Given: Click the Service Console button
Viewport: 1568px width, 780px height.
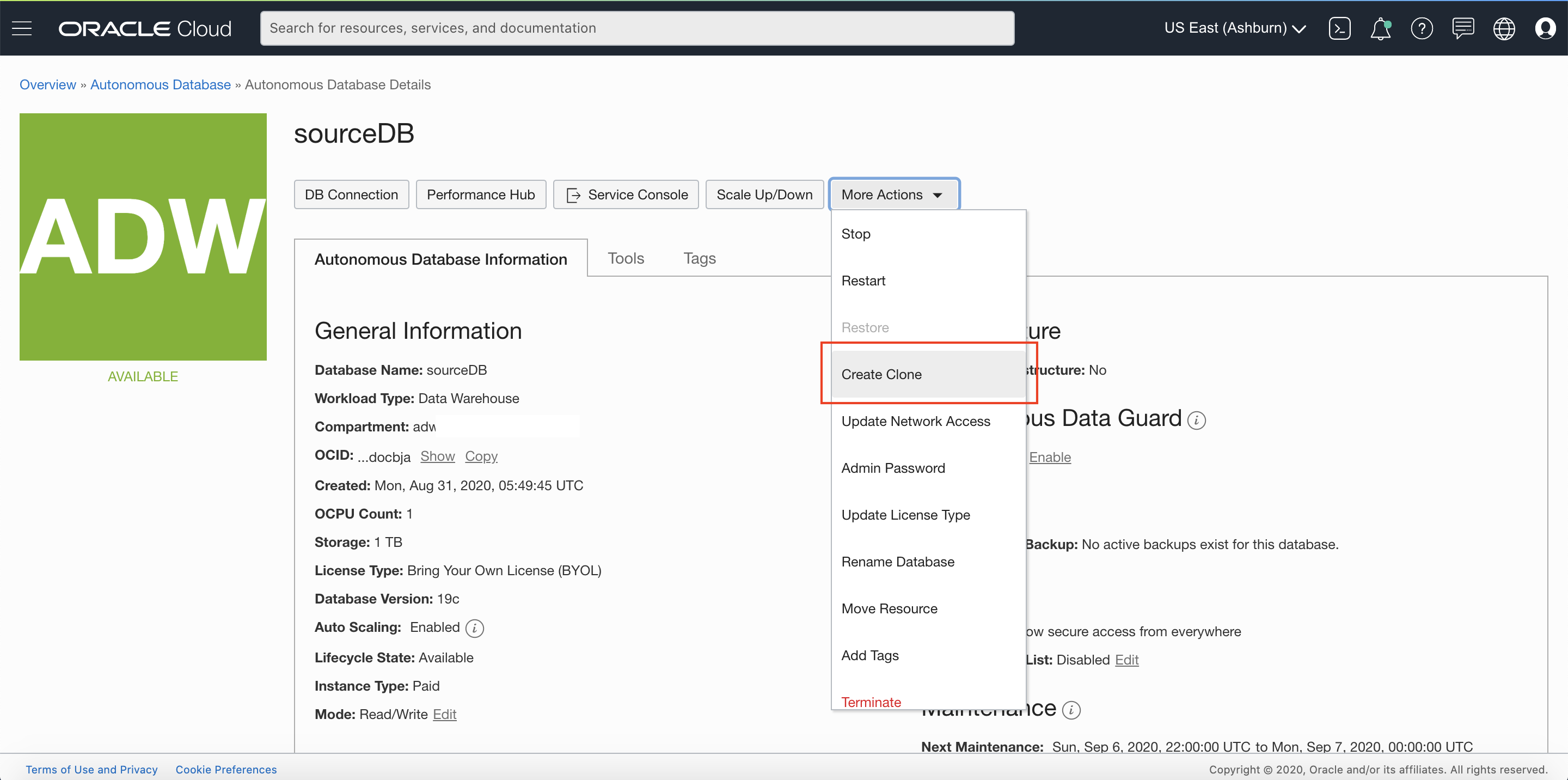Looking at the screenshot, I should click(626, 195).
